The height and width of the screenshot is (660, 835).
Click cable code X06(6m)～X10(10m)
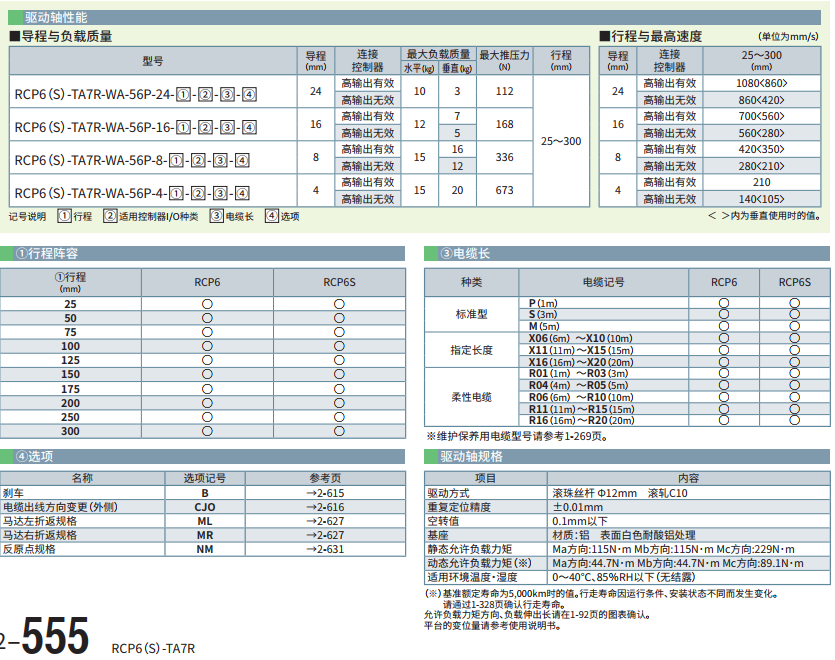pyautogui.click(x=580, y=338)
